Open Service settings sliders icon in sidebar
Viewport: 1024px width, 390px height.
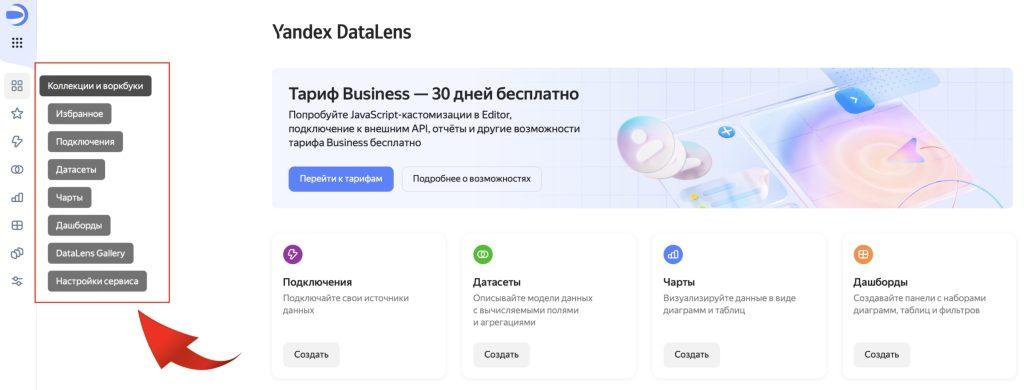(x=18, y=281)
